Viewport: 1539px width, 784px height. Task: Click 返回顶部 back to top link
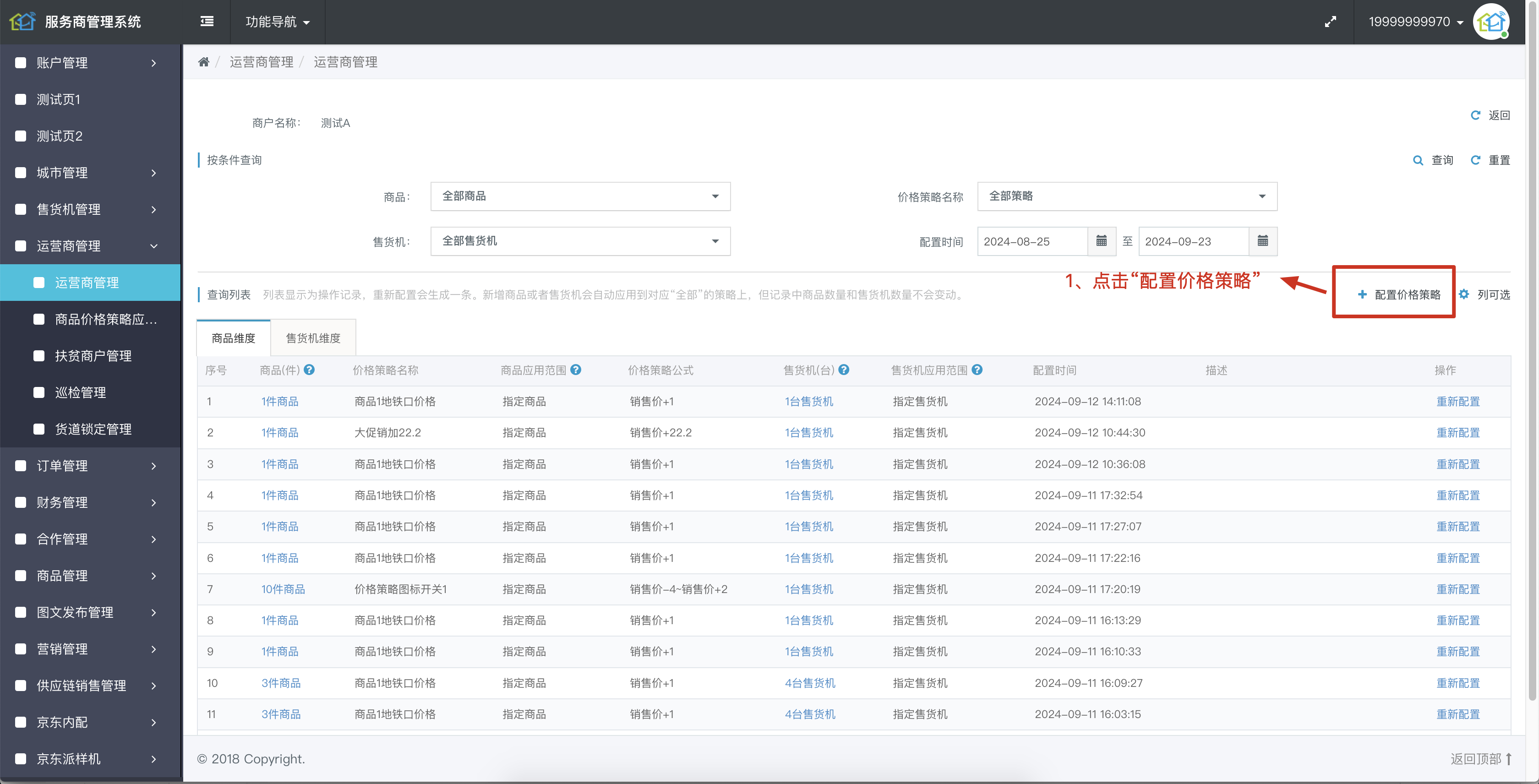click(x=1481, y=758)
